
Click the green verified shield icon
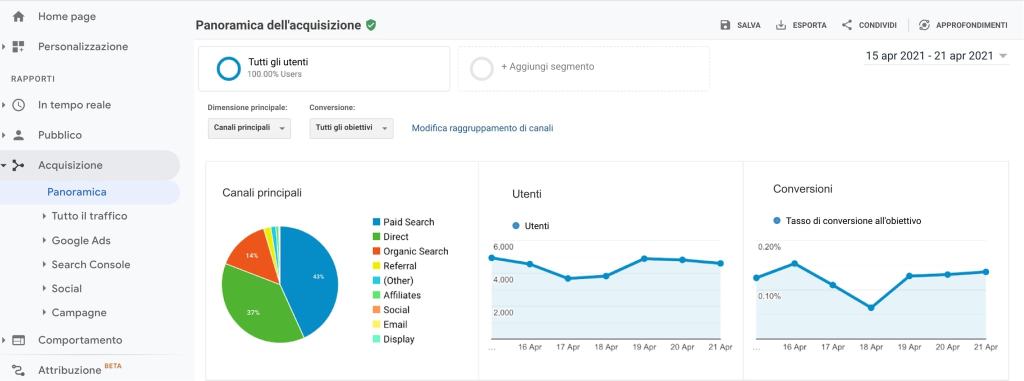tap(371, 25)
